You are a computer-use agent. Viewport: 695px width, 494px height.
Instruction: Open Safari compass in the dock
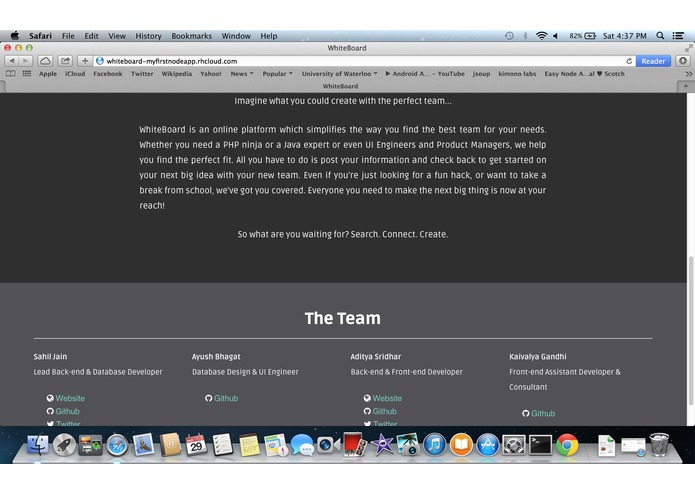tap(117, 444)
